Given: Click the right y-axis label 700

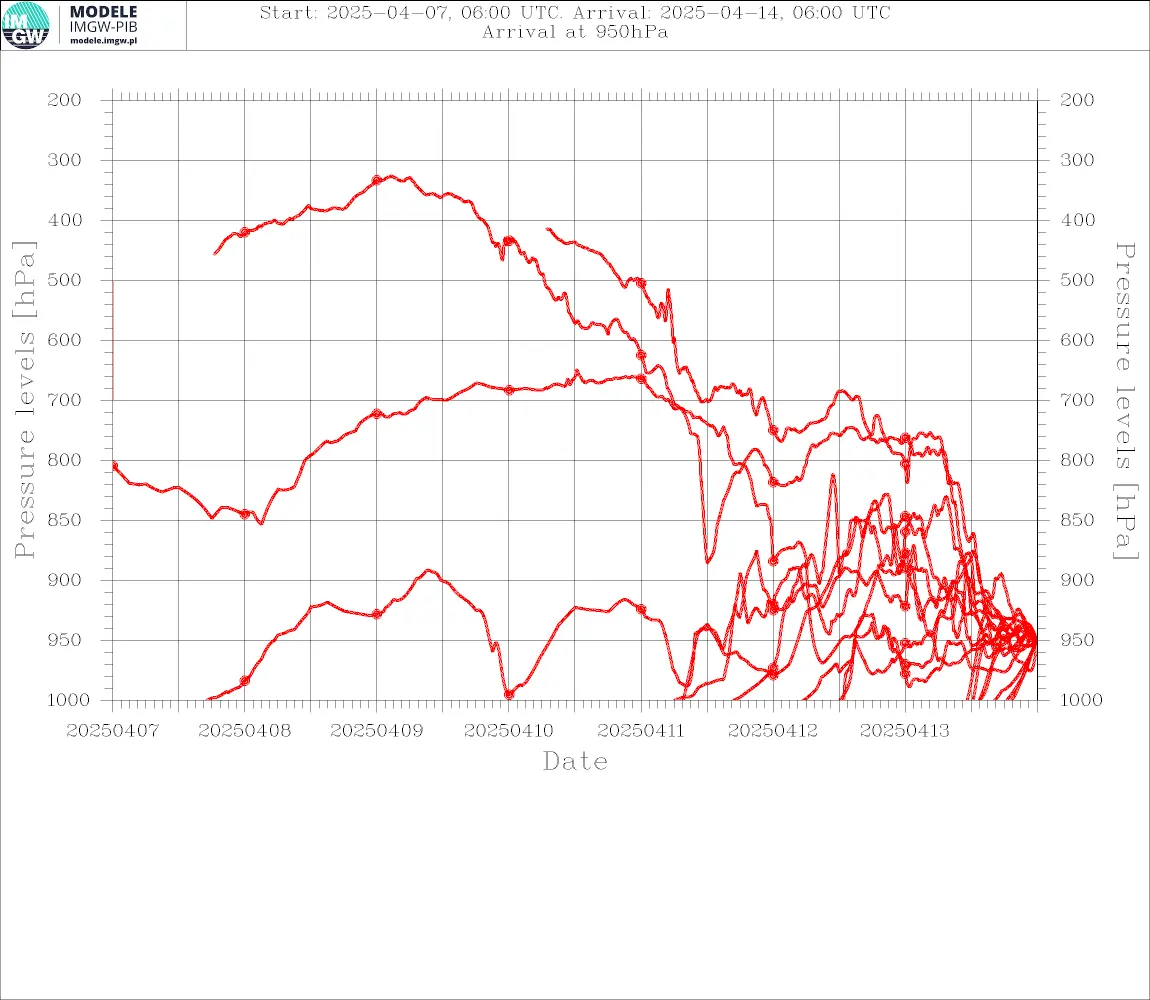Looking at the screenshot, I should [1077, 401].
